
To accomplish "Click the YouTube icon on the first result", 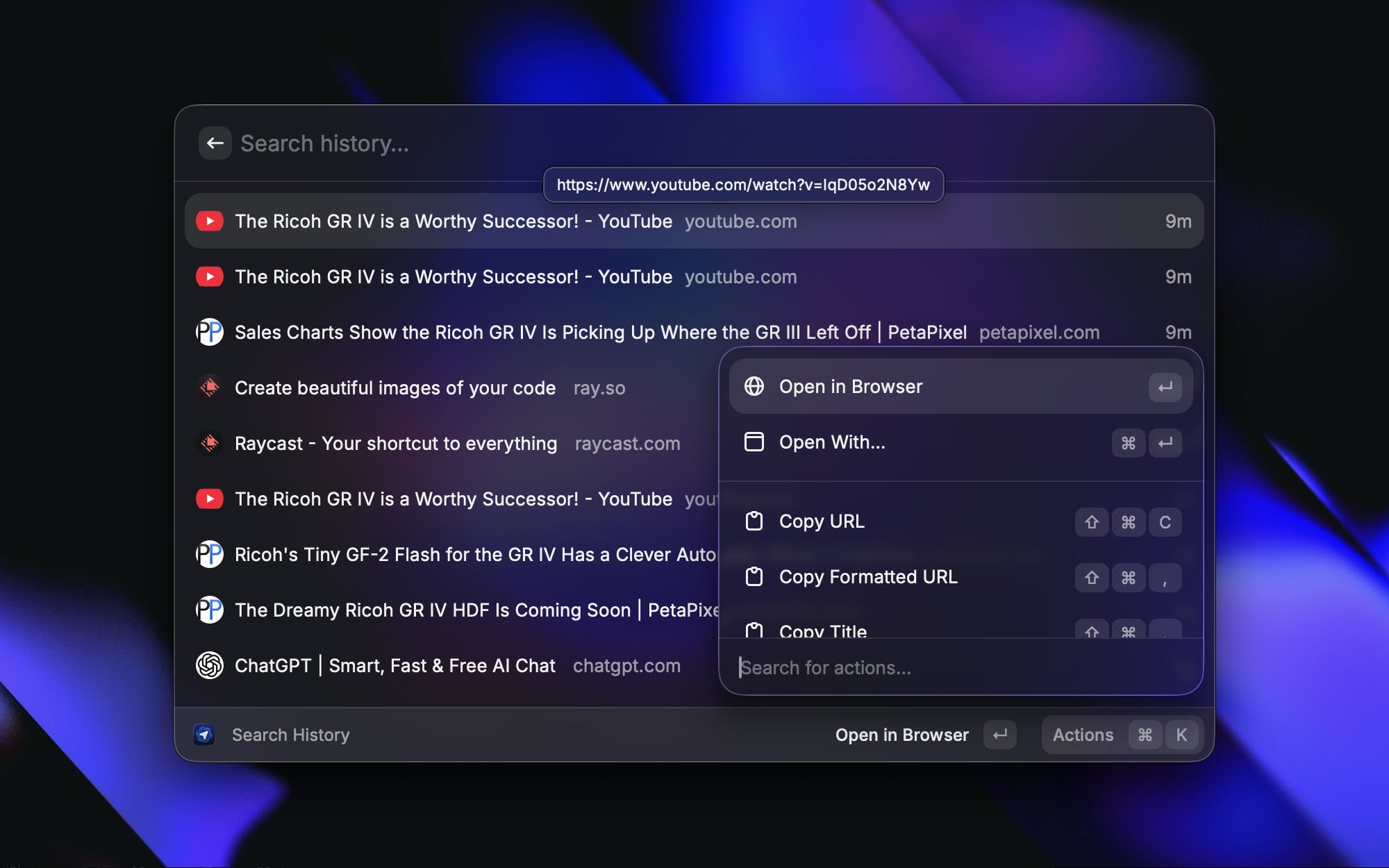I will coord(210,222).
